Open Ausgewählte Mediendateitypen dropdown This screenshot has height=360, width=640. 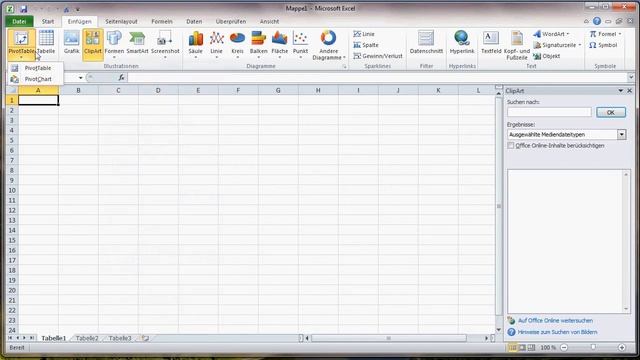[x=621, y=134]
